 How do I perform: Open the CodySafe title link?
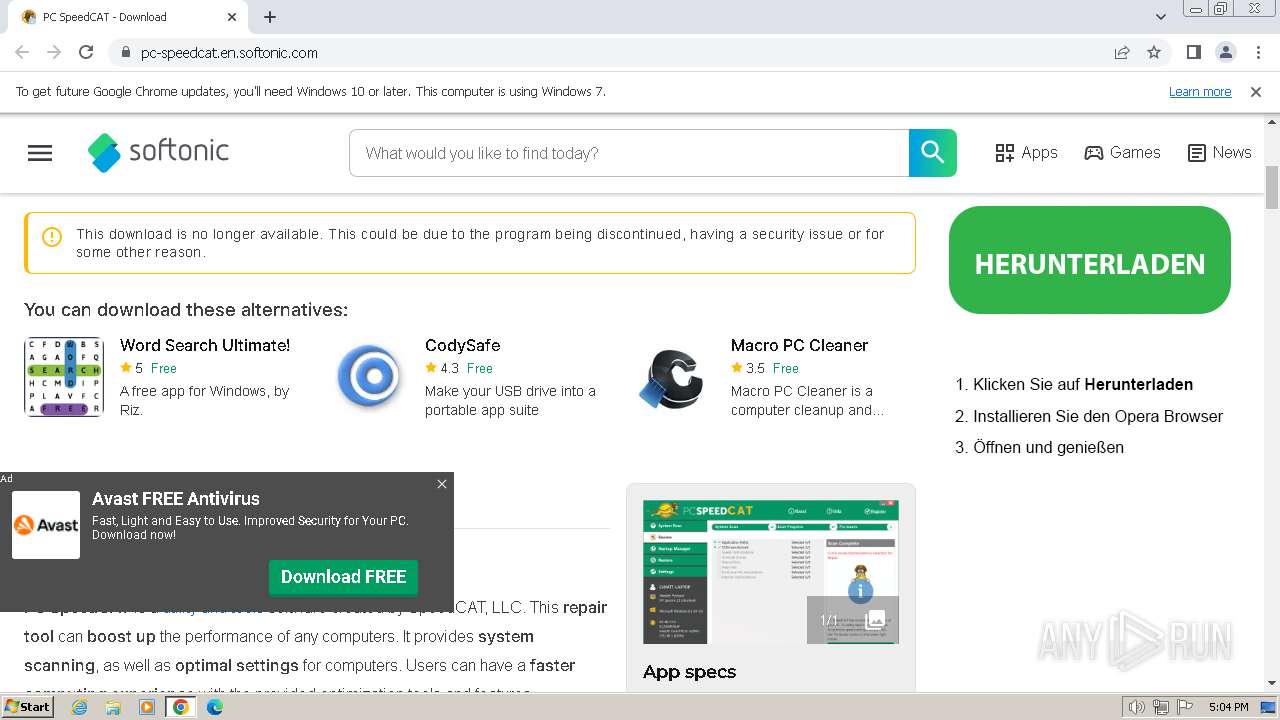[462, 345]
